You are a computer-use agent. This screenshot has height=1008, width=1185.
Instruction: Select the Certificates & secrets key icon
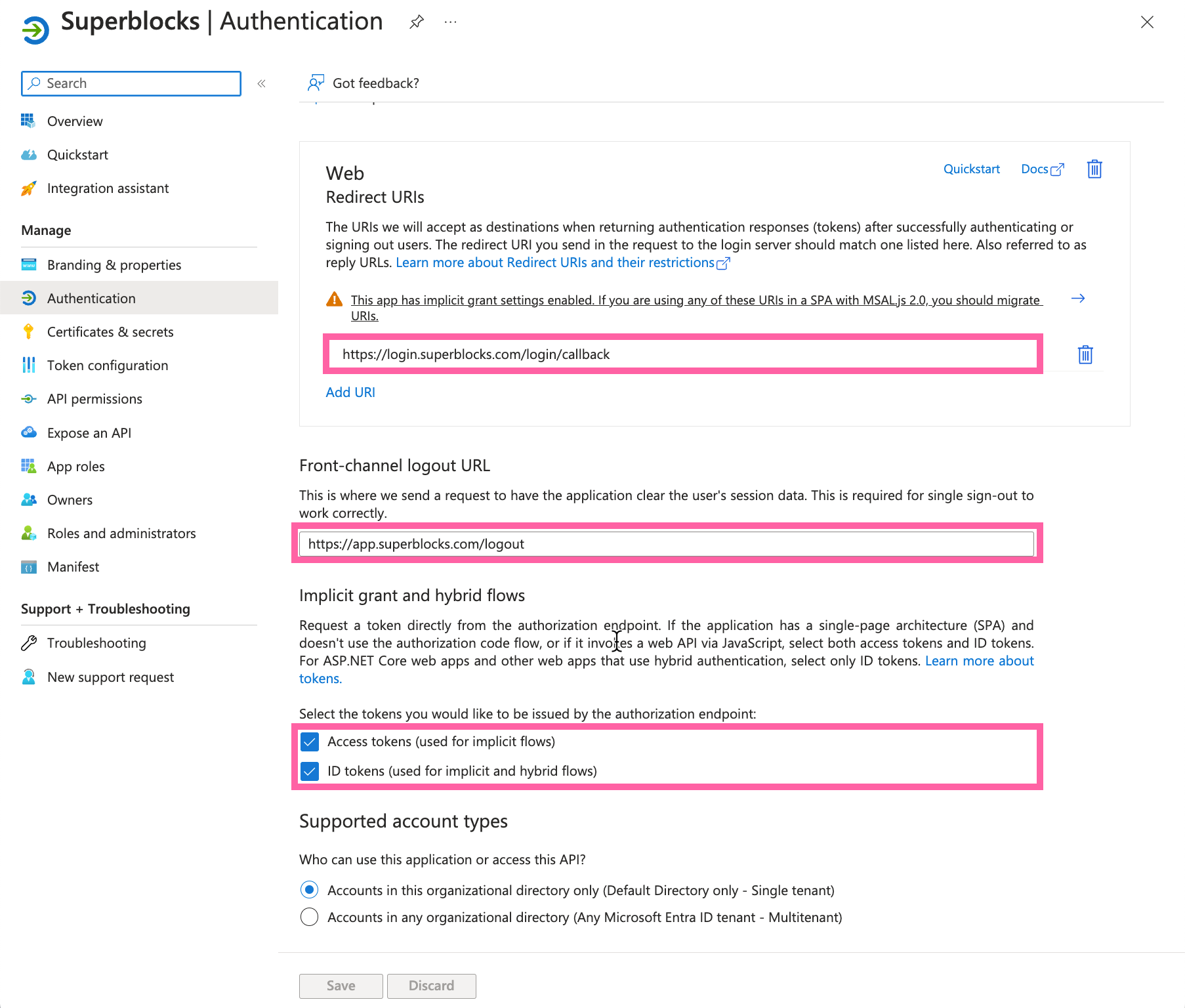29,331
